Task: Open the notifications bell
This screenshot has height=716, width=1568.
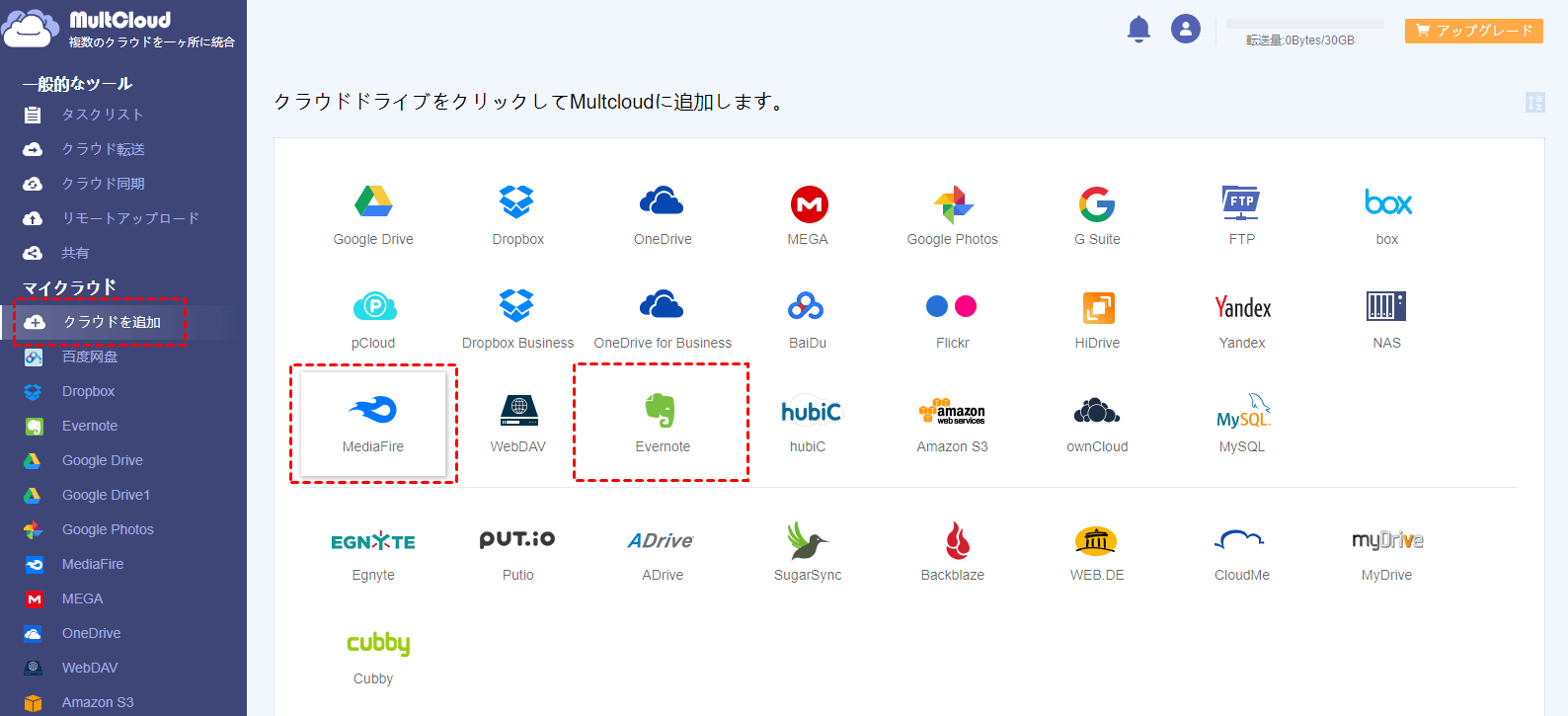Action: click(1138, 29)
